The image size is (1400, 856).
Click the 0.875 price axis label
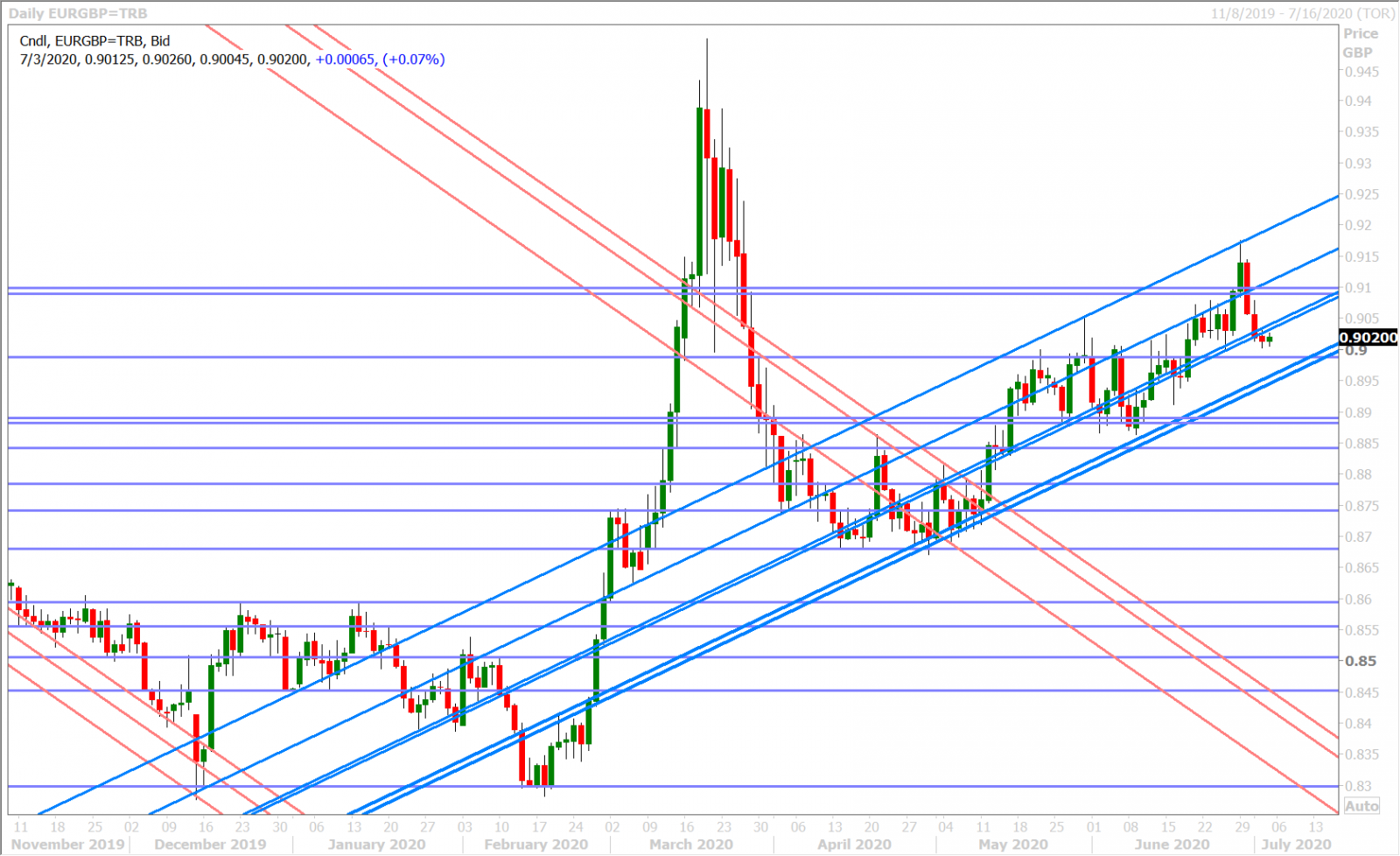click(1361, 506)
